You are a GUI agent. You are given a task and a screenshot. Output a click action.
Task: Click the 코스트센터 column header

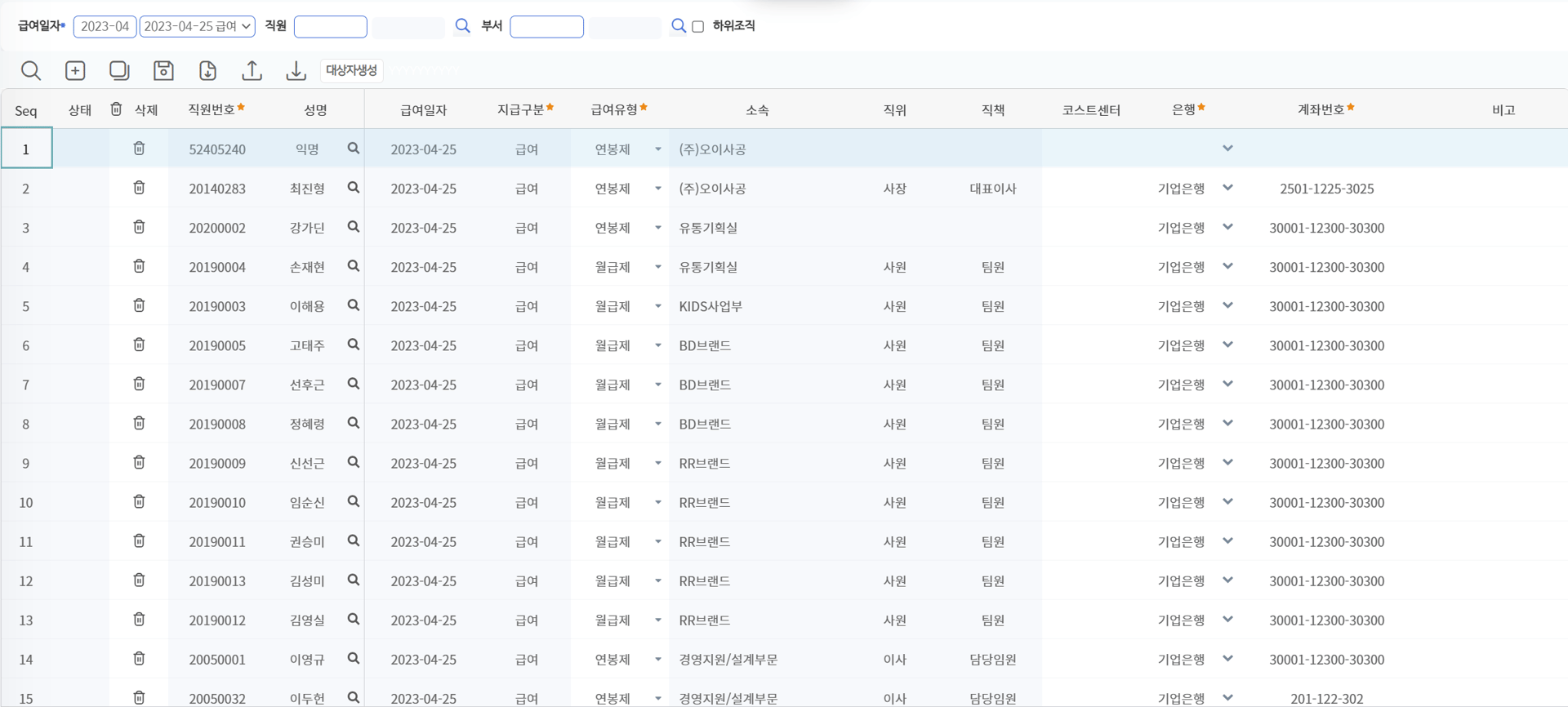(x=1091, y=110)
